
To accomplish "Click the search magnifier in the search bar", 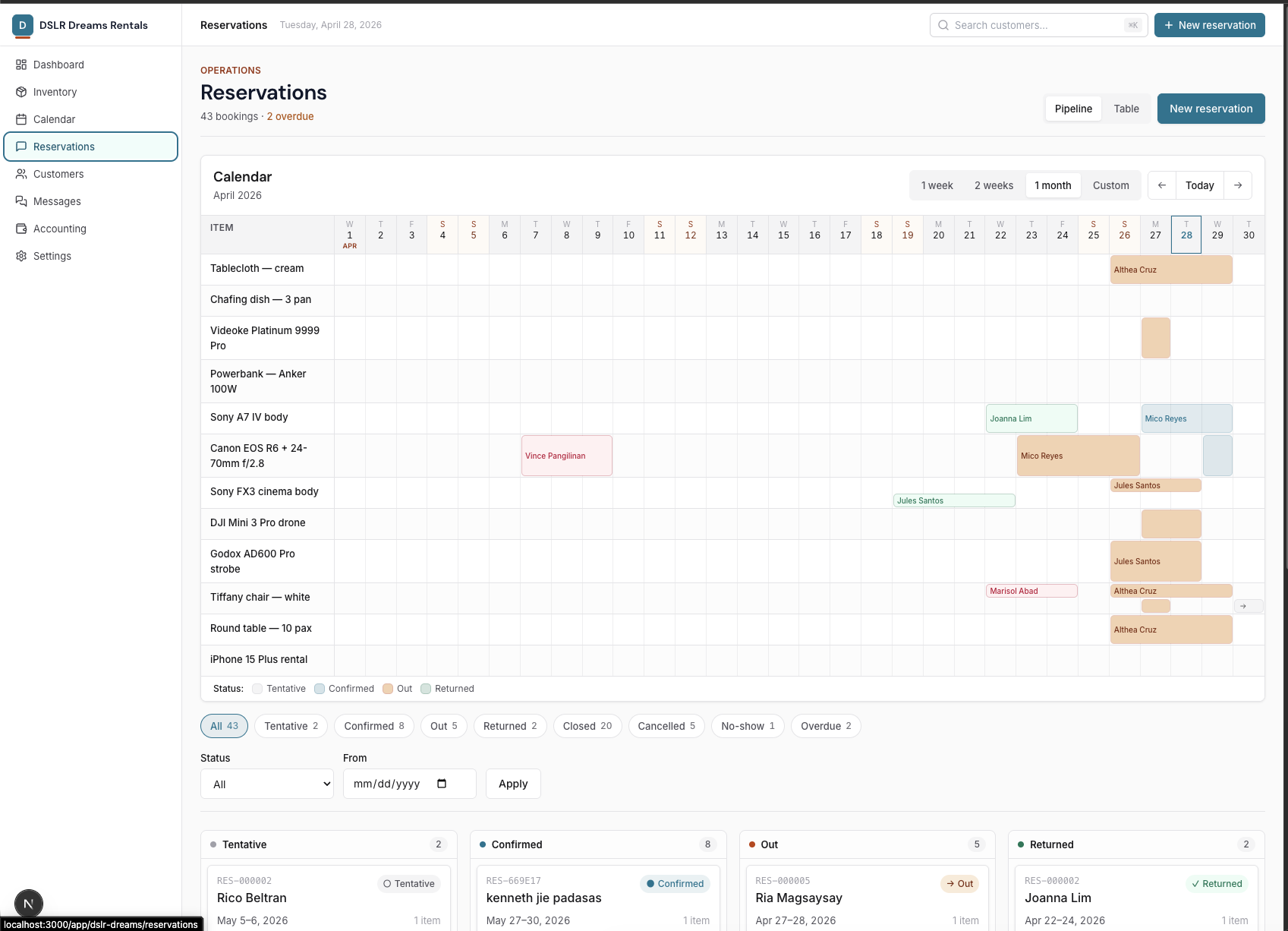I will pyautogui.click(x=943, y=25).
